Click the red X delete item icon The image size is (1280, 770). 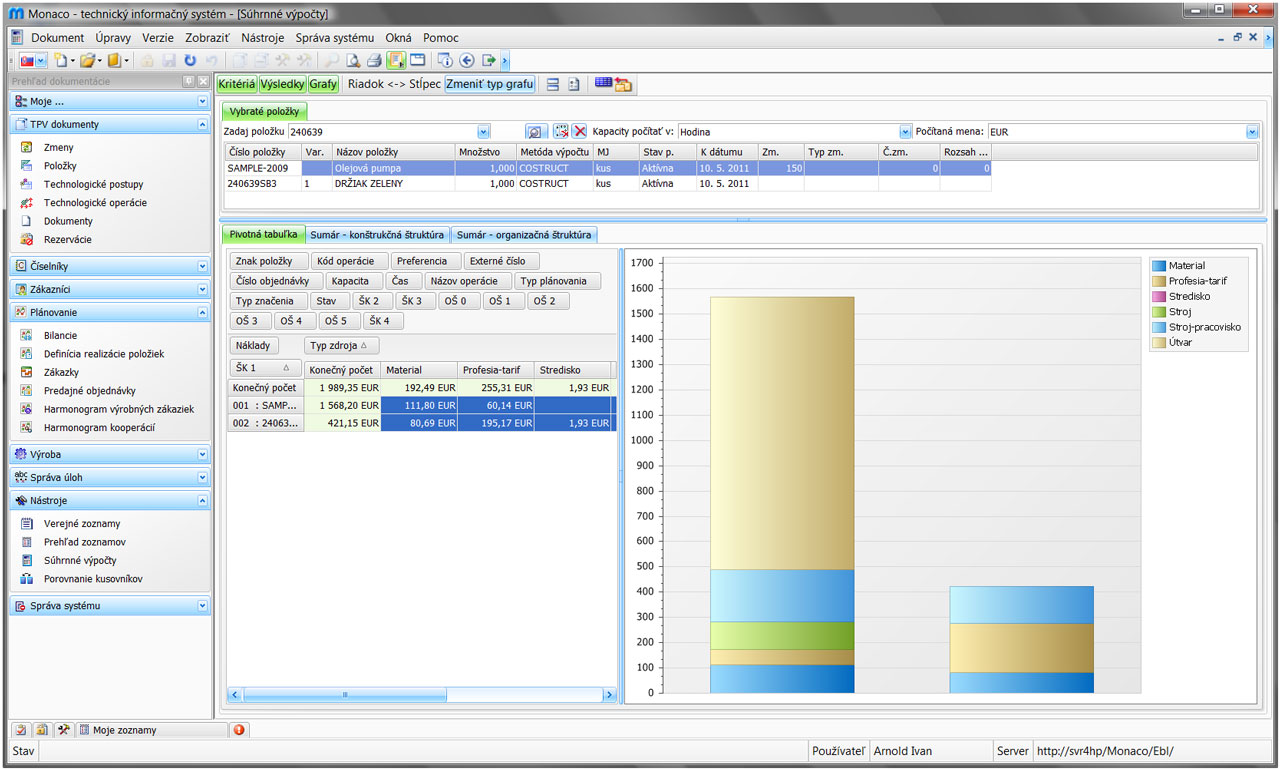coord(579,132)
